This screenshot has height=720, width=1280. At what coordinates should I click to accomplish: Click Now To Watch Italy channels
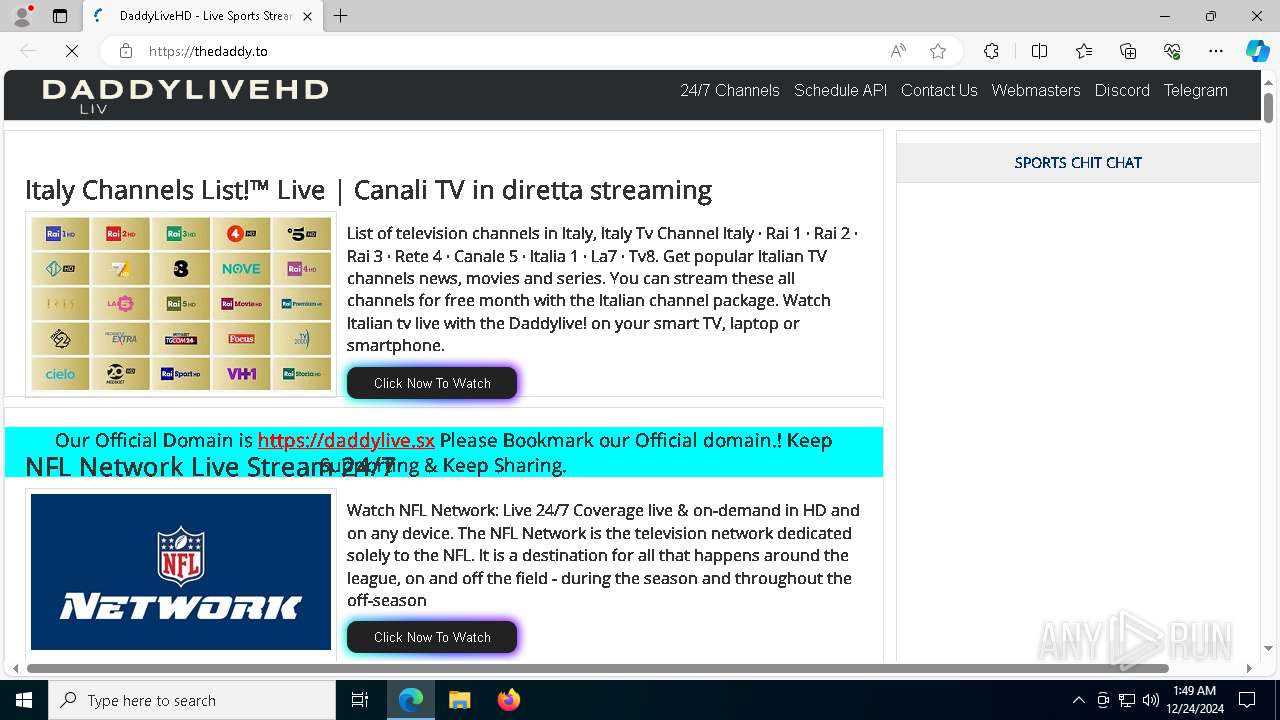(432, 383)
